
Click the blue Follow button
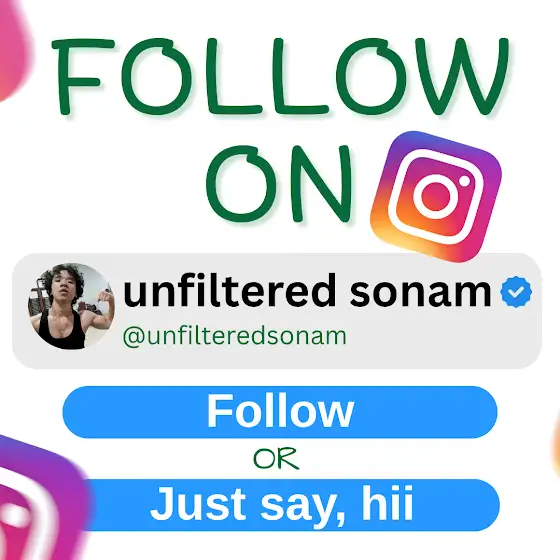coord(280,412)
